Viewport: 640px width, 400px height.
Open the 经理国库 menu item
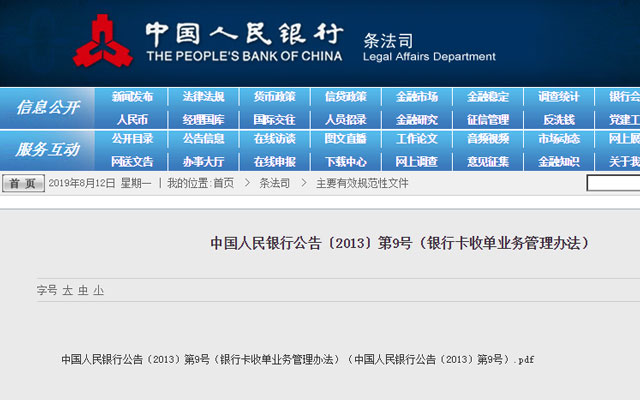(x=203, y=120)
